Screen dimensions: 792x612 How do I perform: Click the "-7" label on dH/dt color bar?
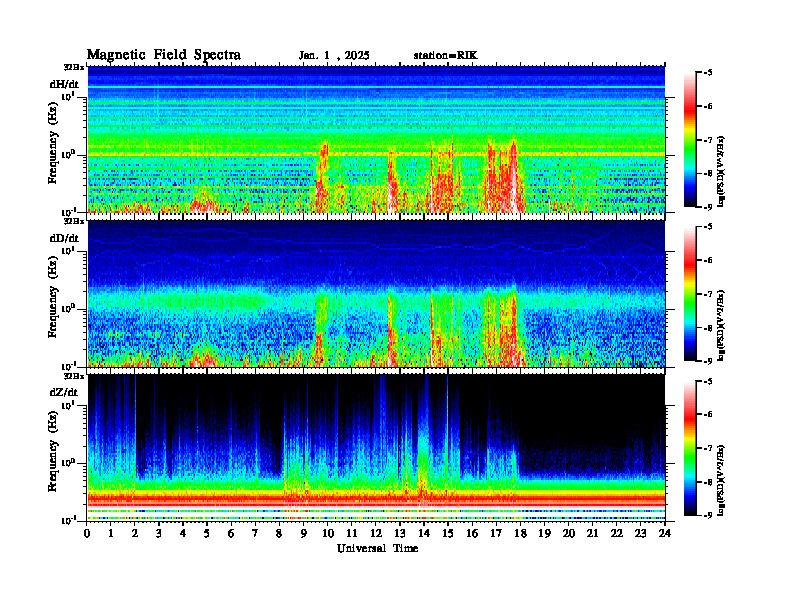click(x=708, y=140)
